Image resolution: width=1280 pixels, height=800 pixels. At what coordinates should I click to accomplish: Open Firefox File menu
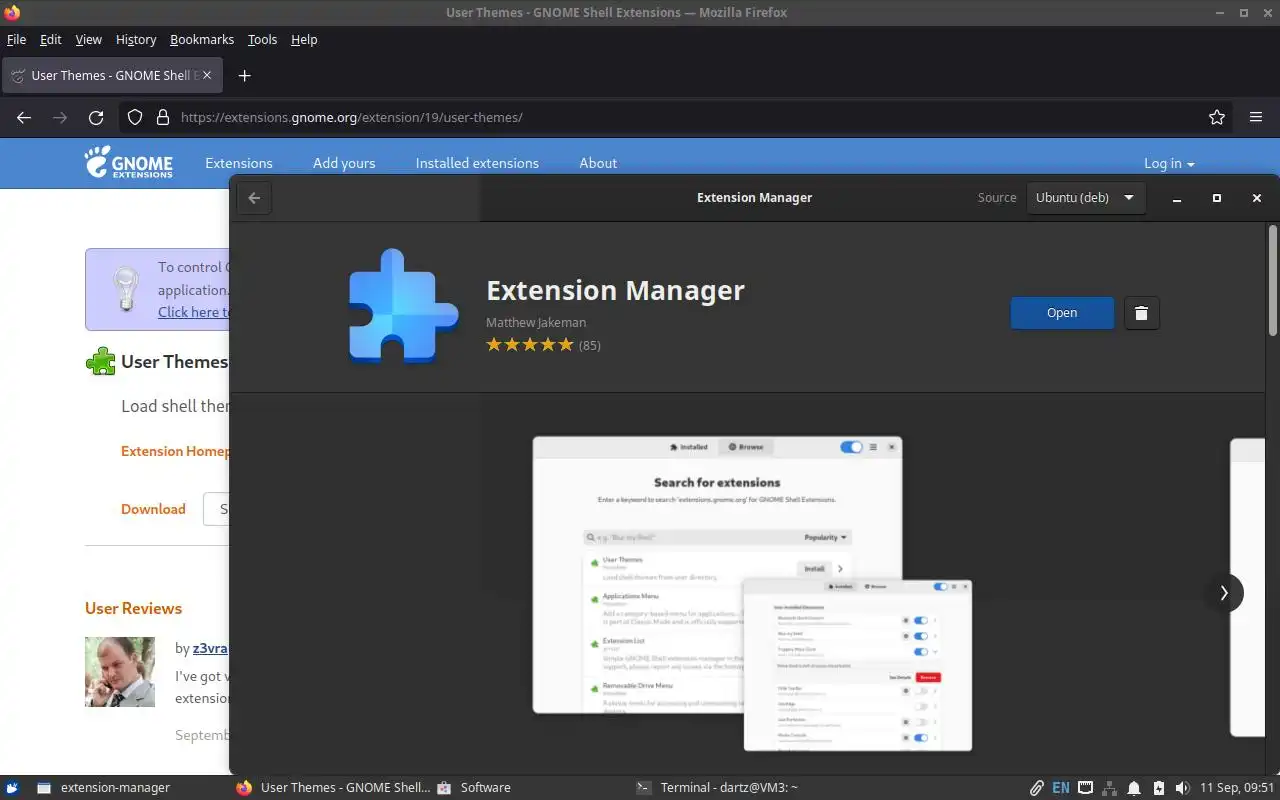[x=16, y=40]
